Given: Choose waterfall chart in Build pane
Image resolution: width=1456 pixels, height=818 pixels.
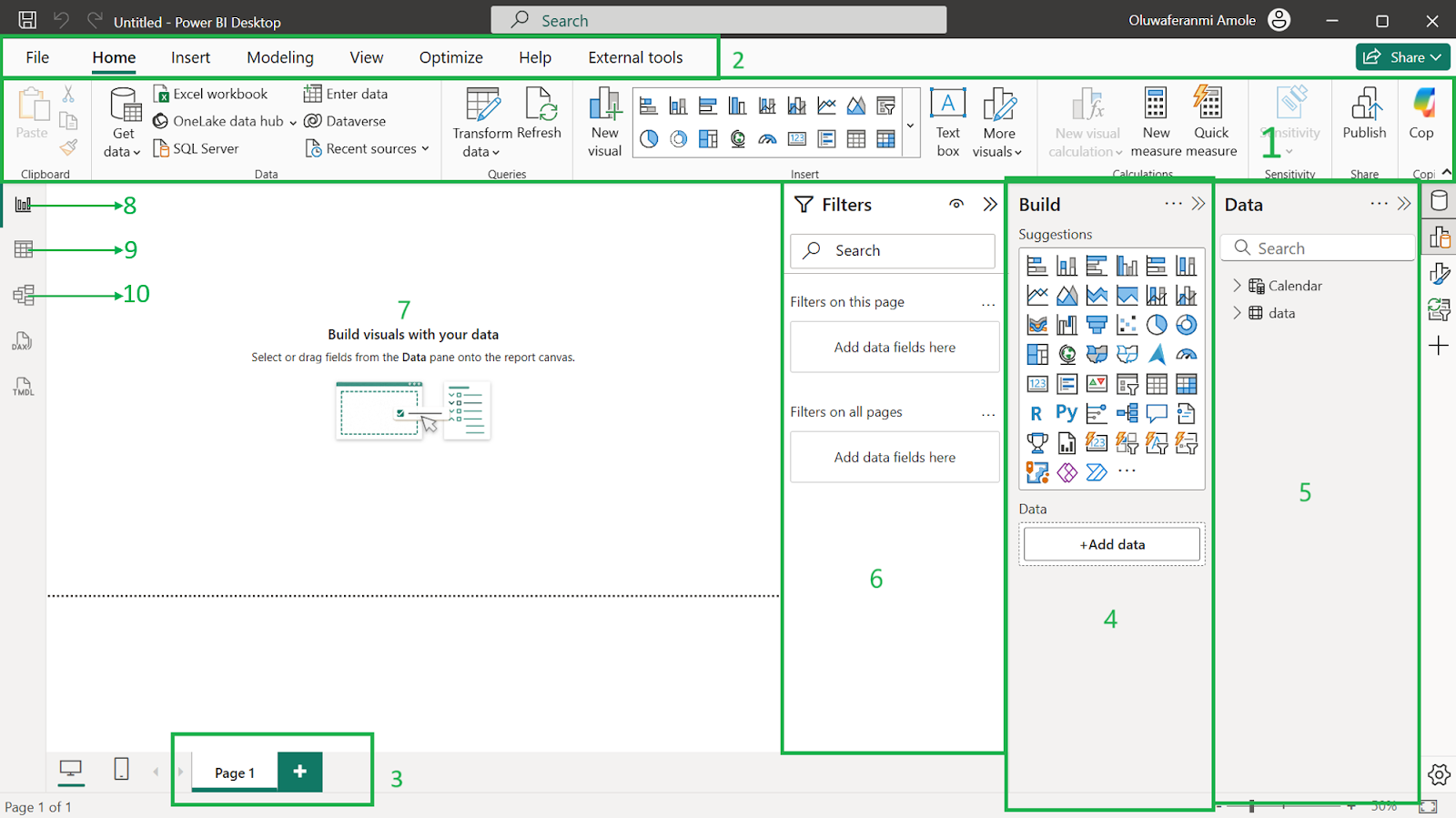Looking at the screenshot, I should [1067, 325].
